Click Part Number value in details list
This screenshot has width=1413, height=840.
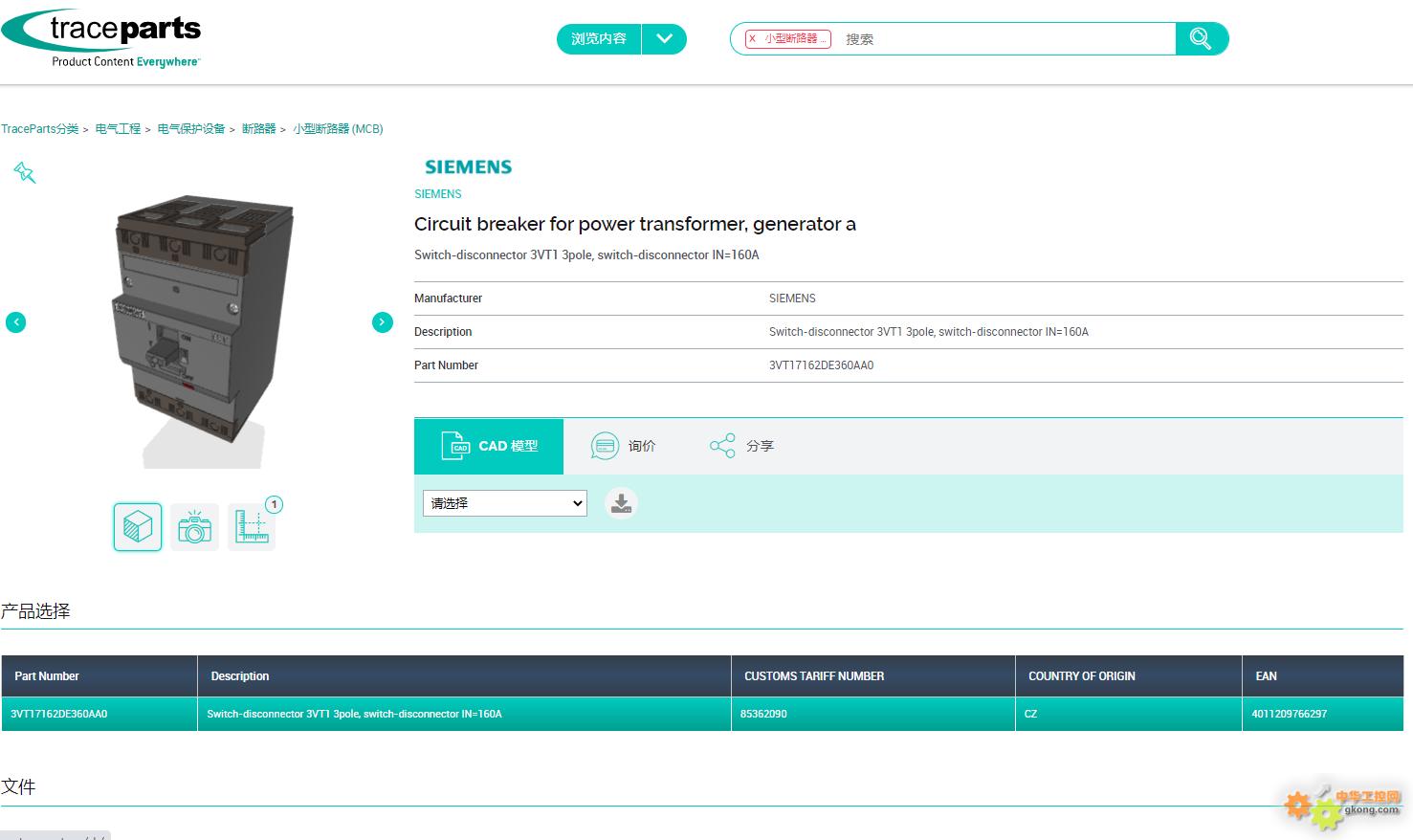(x=822, y=365)
